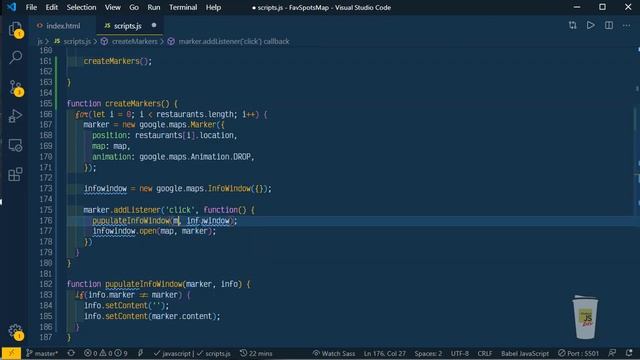The width and height of the screenshot is (640, 360).
Task: Click the createMarkers function name on line 165
Action: [x=133, y=104]
